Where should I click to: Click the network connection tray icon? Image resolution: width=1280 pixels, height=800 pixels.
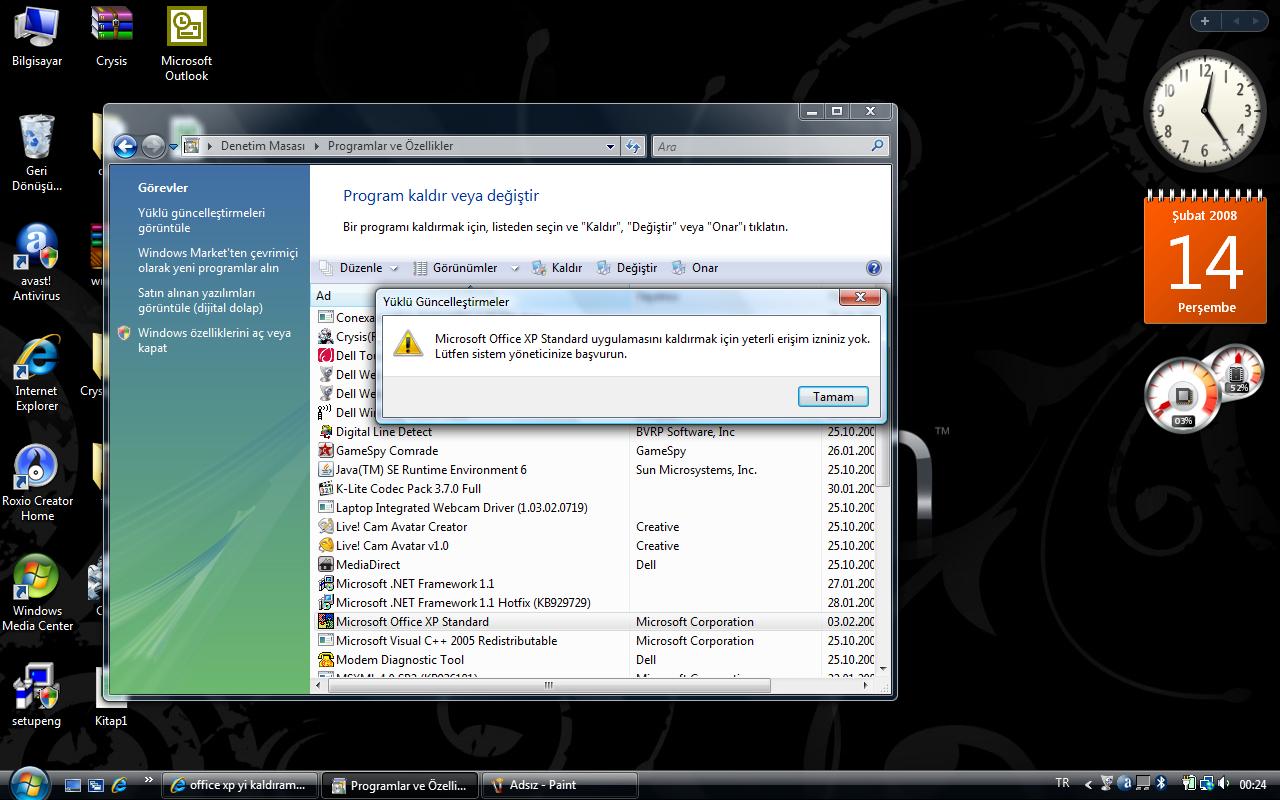coord(1208,784)
